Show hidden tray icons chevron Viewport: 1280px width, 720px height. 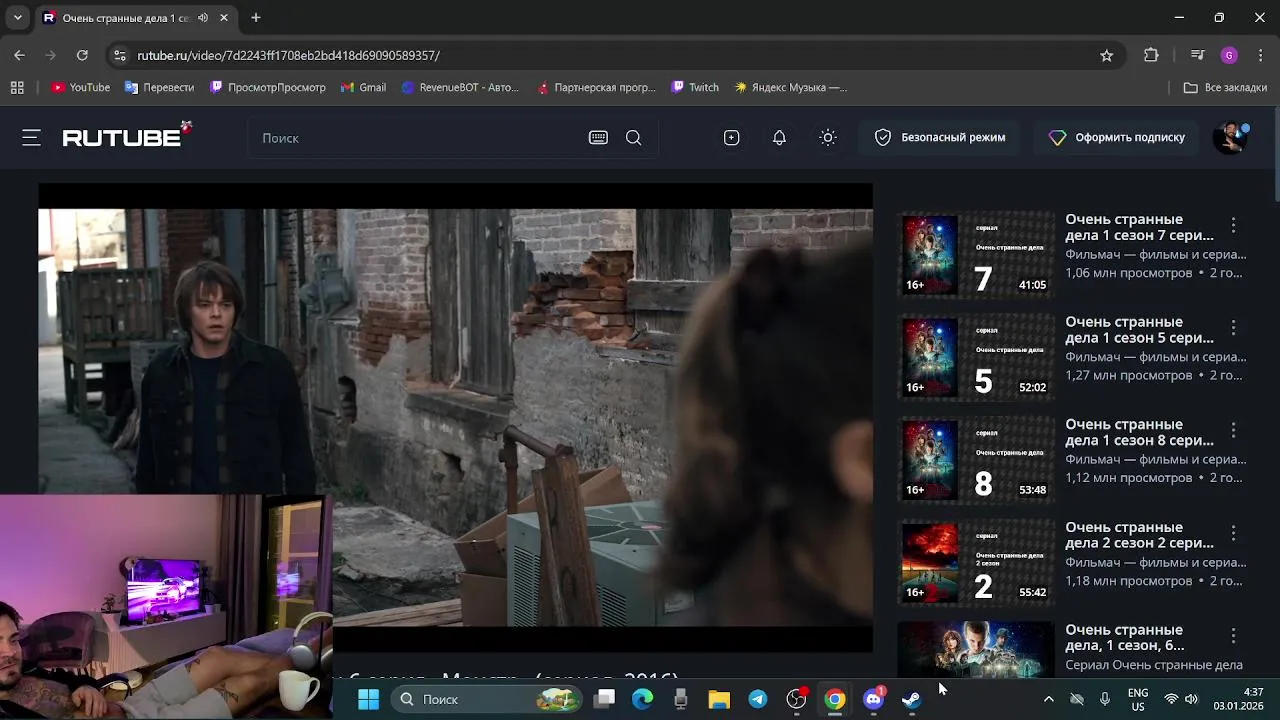pos(1048,699)
